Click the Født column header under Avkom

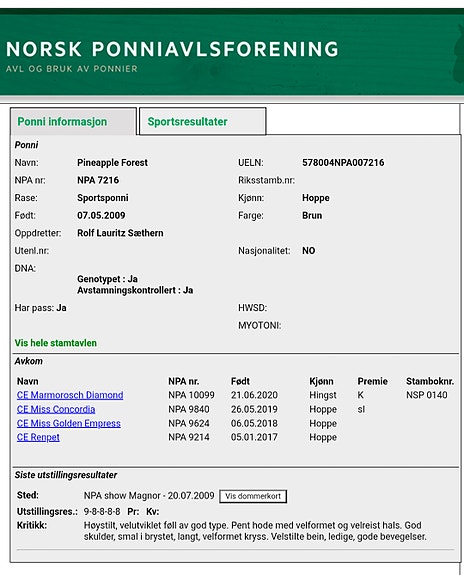(240, 381)
